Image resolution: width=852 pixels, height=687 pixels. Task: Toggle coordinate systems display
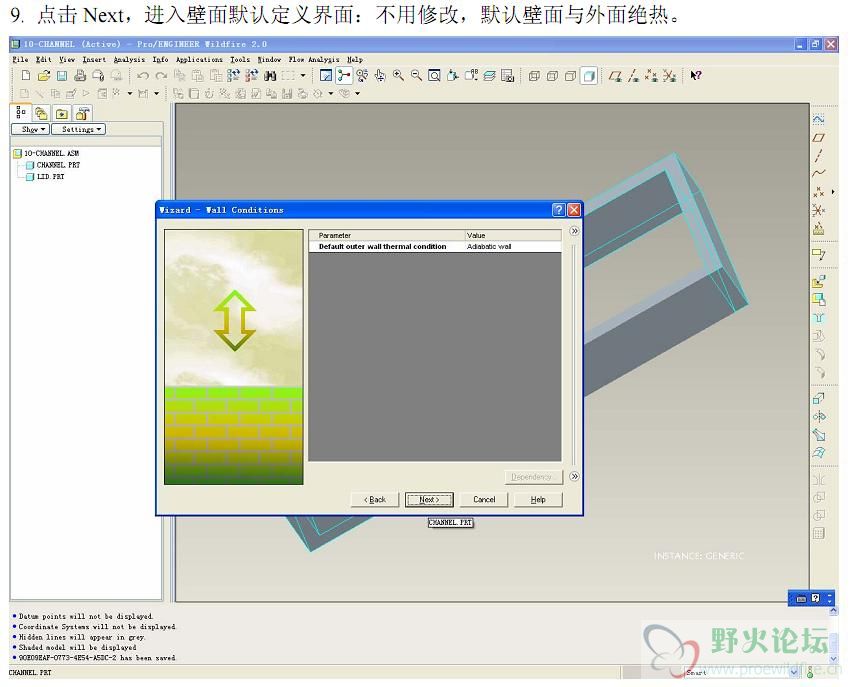[x=669, y=76]
